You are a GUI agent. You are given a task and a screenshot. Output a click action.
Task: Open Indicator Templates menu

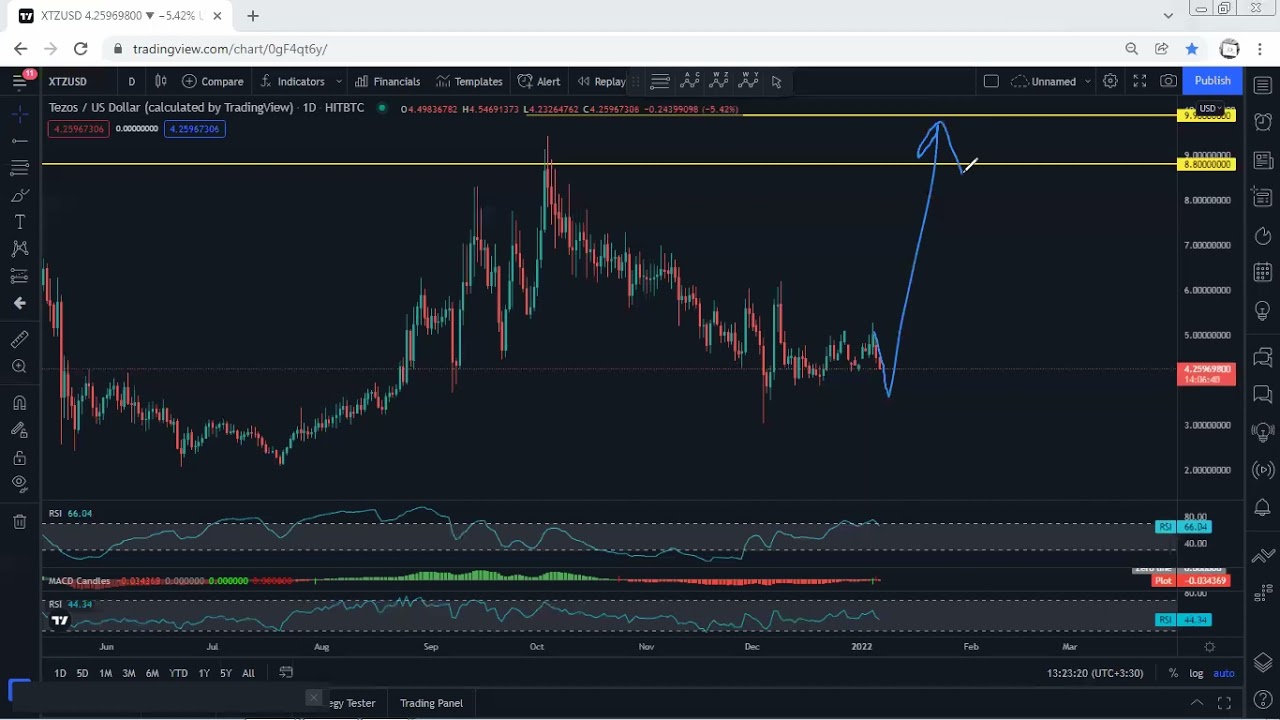[x=469, y=81]
